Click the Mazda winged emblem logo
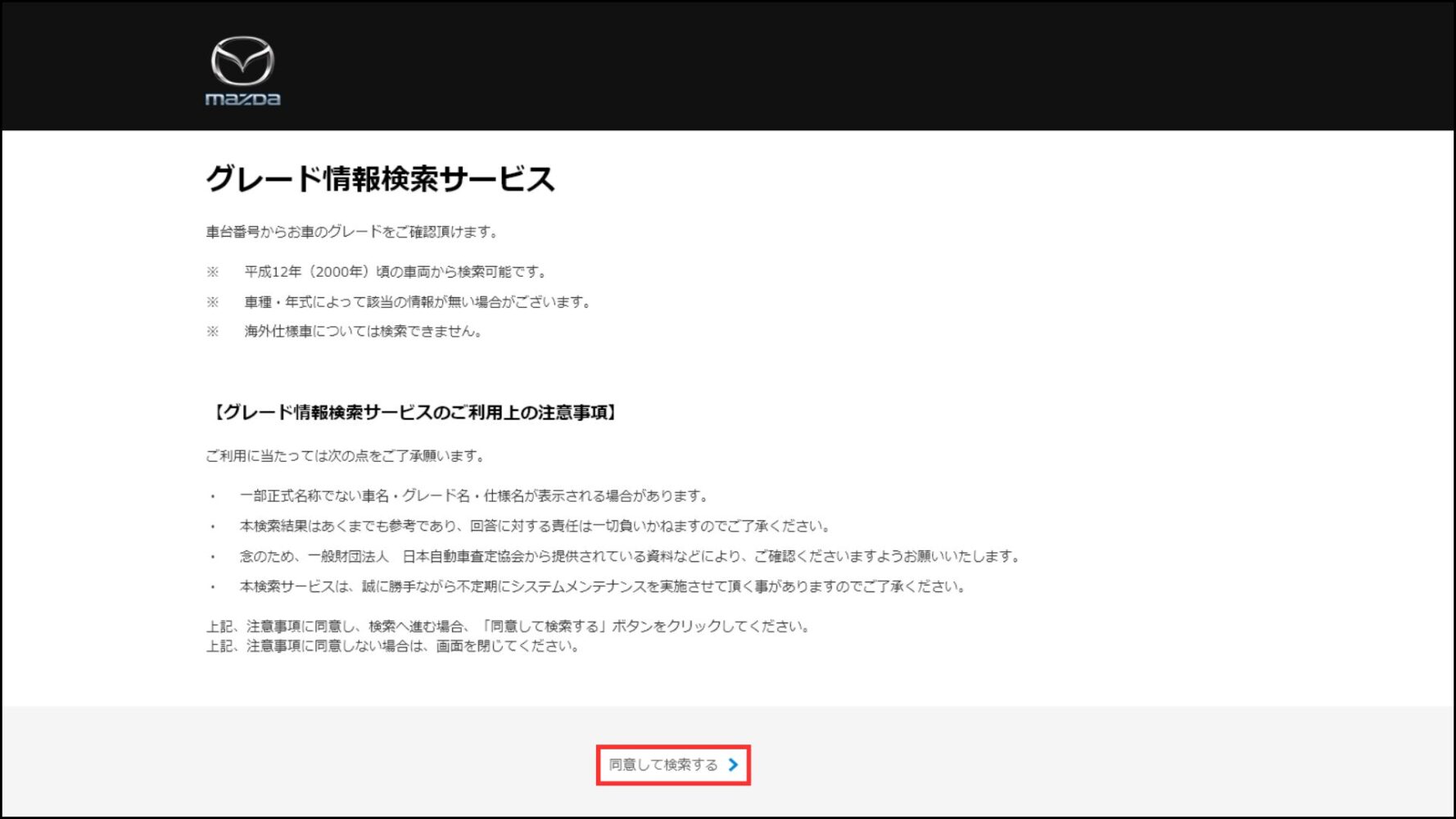1456x819 pixels. click(242, 61)
